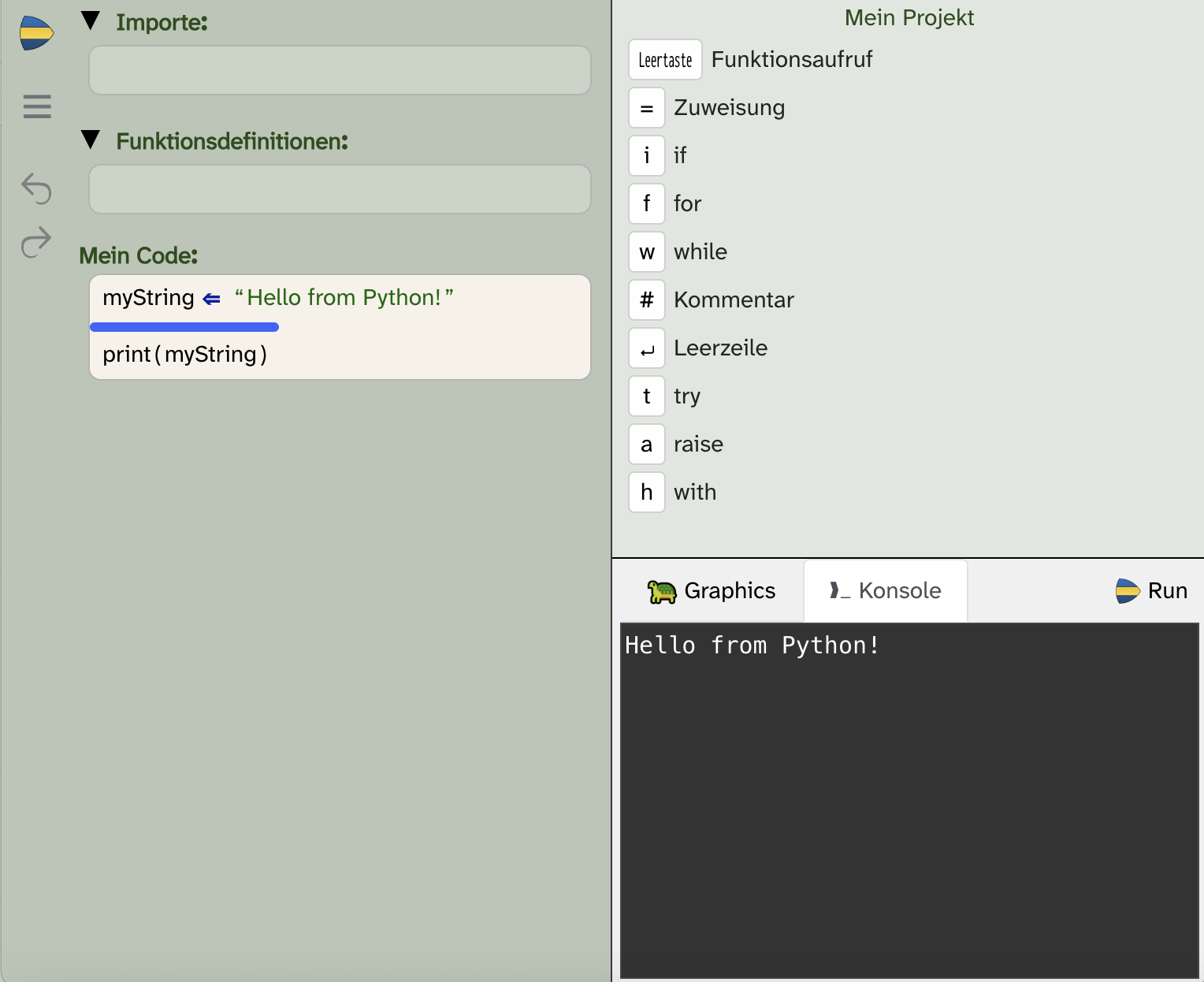Insert a while loop frame

[x=646, y=252]
